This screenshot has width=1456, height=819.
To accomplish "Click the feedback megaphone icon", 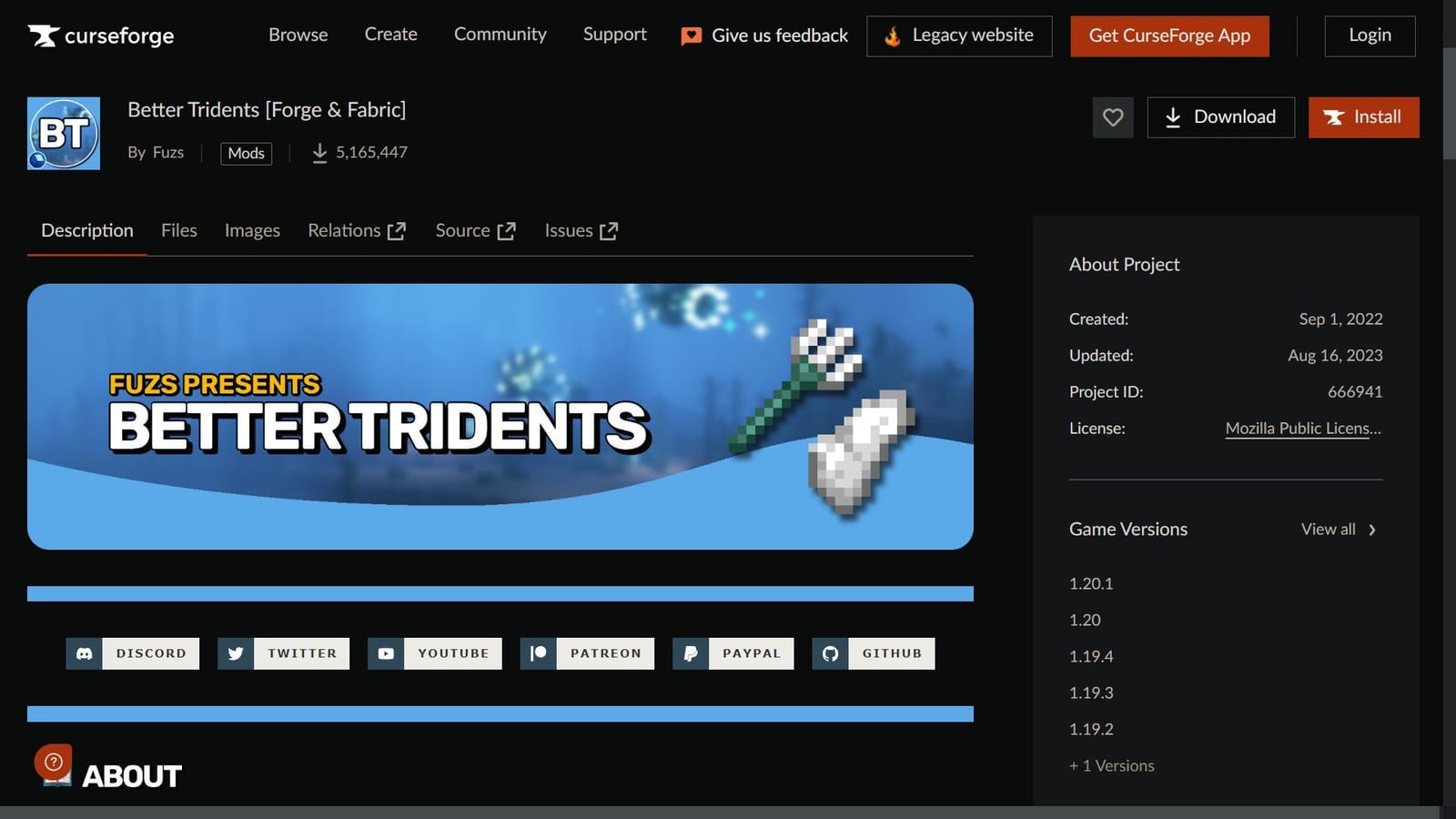I will point(692,35).
